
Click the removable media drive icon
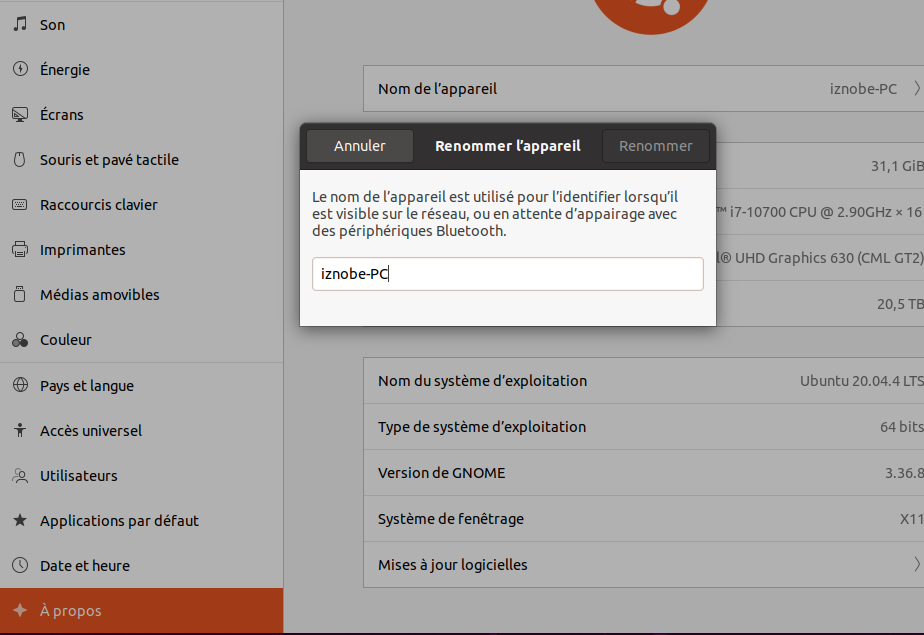pyautogui.click(x=20, y=294)
